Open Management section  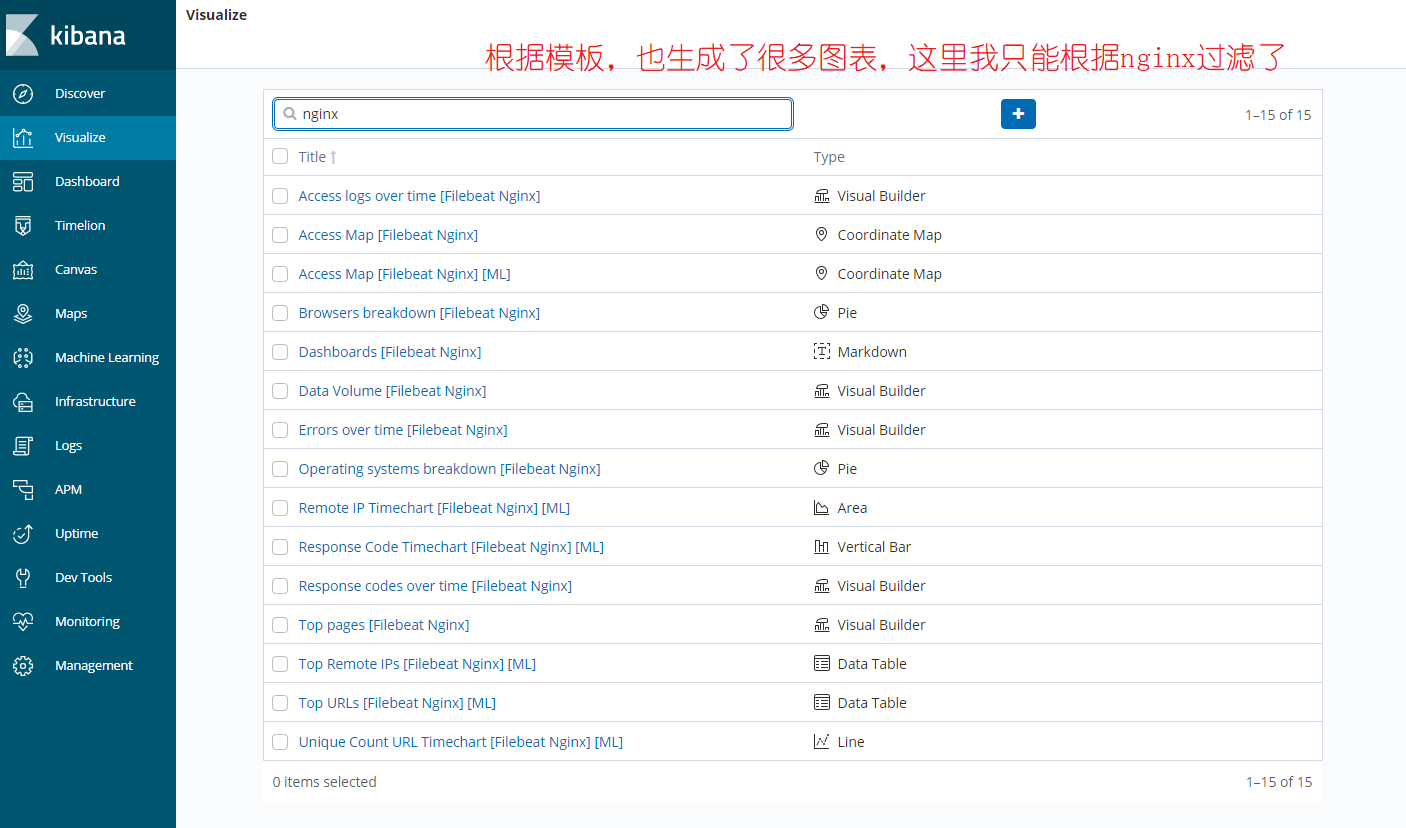[94, 665]
